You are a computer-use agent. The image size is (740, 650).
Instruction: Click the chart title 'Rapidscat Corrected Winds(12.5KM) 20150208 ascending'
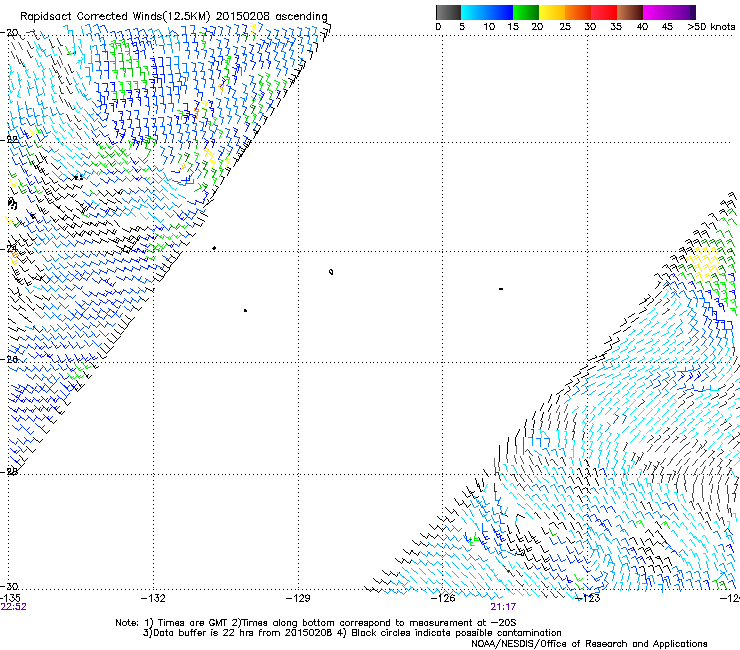(x=174, y=16)
